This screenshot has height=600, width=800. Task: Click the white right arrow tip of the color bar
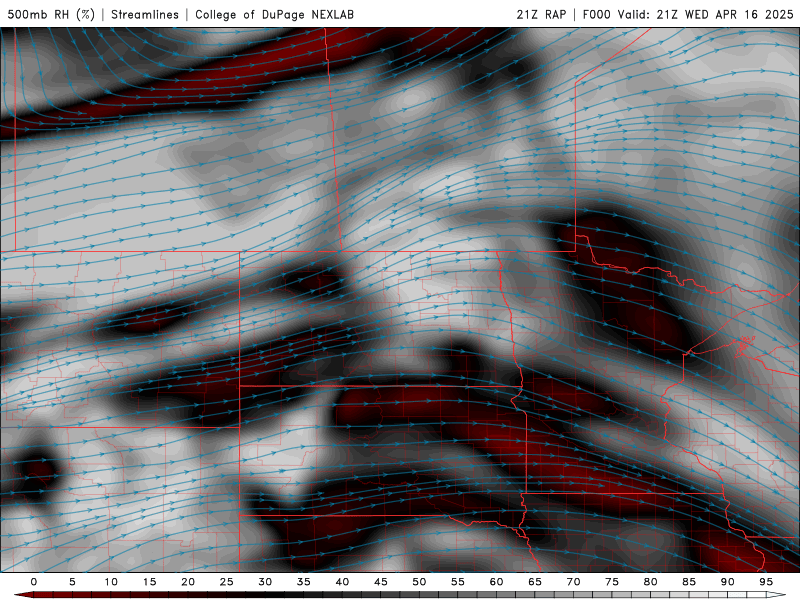click(x=776, y=595)
